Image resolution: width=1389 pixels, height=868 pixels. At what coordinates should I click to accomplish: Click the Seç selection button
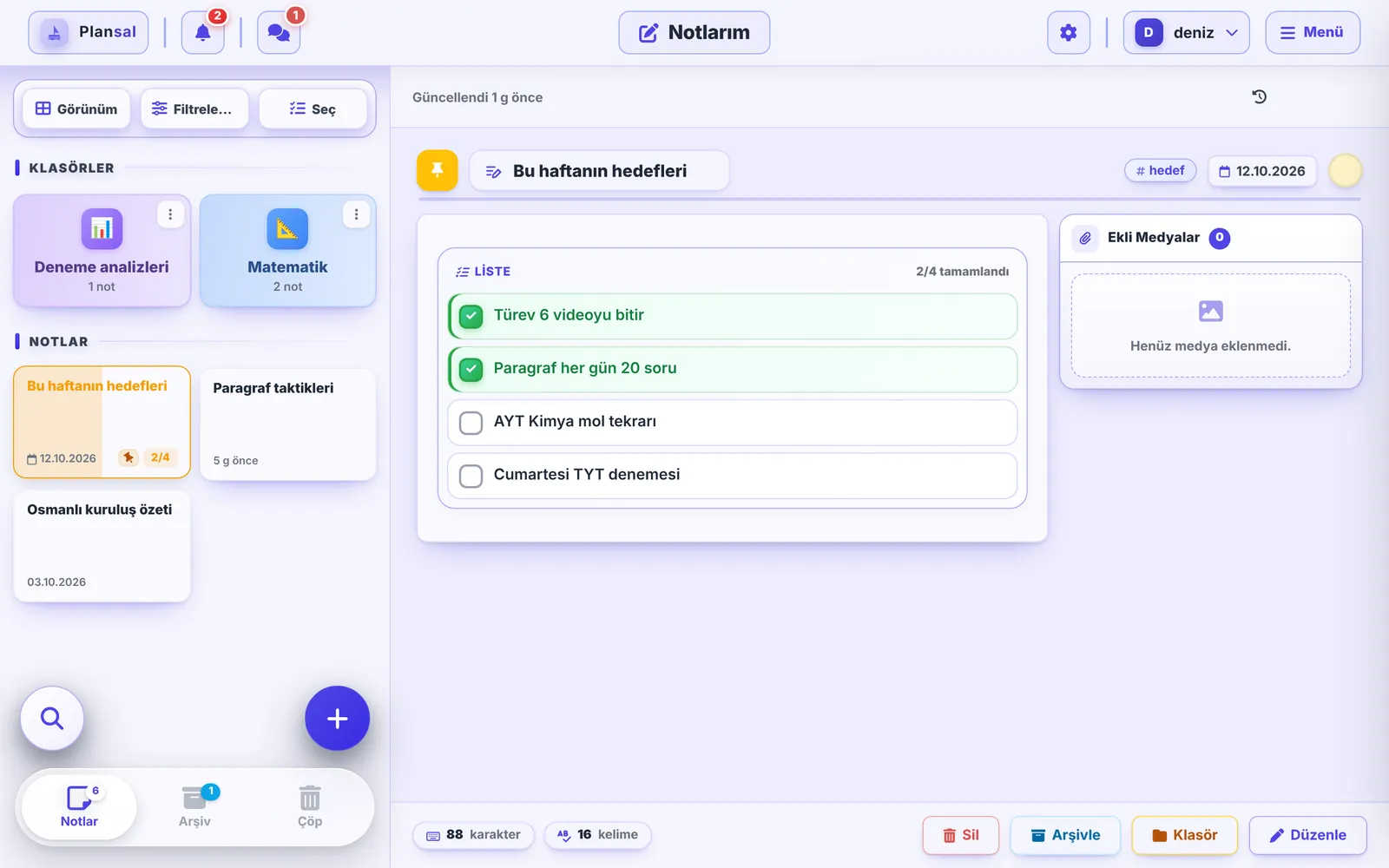tap(313, 108)
